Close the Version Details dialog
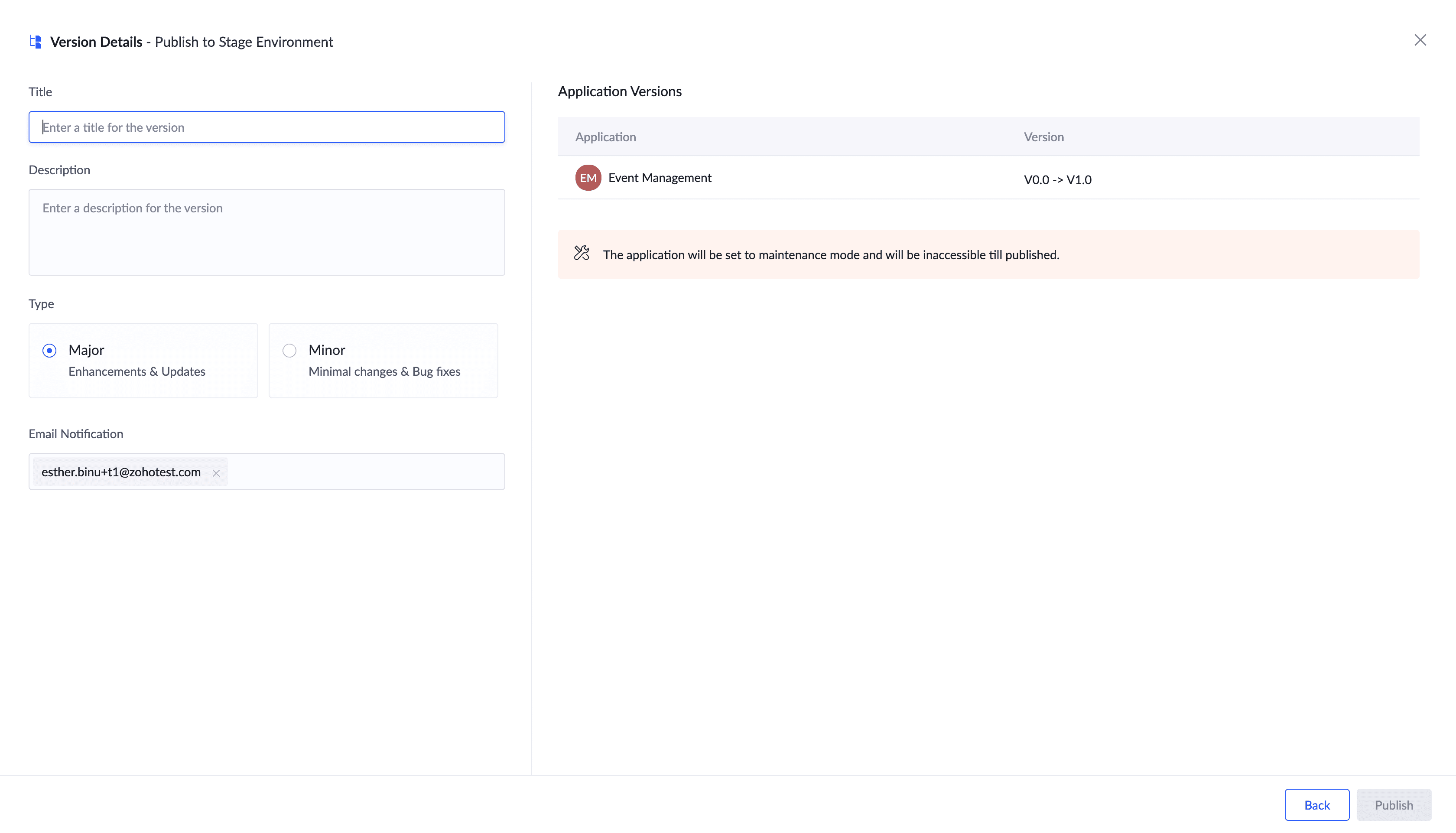The width and height of the screenshot is (1456, 833). pos(1420,40)
